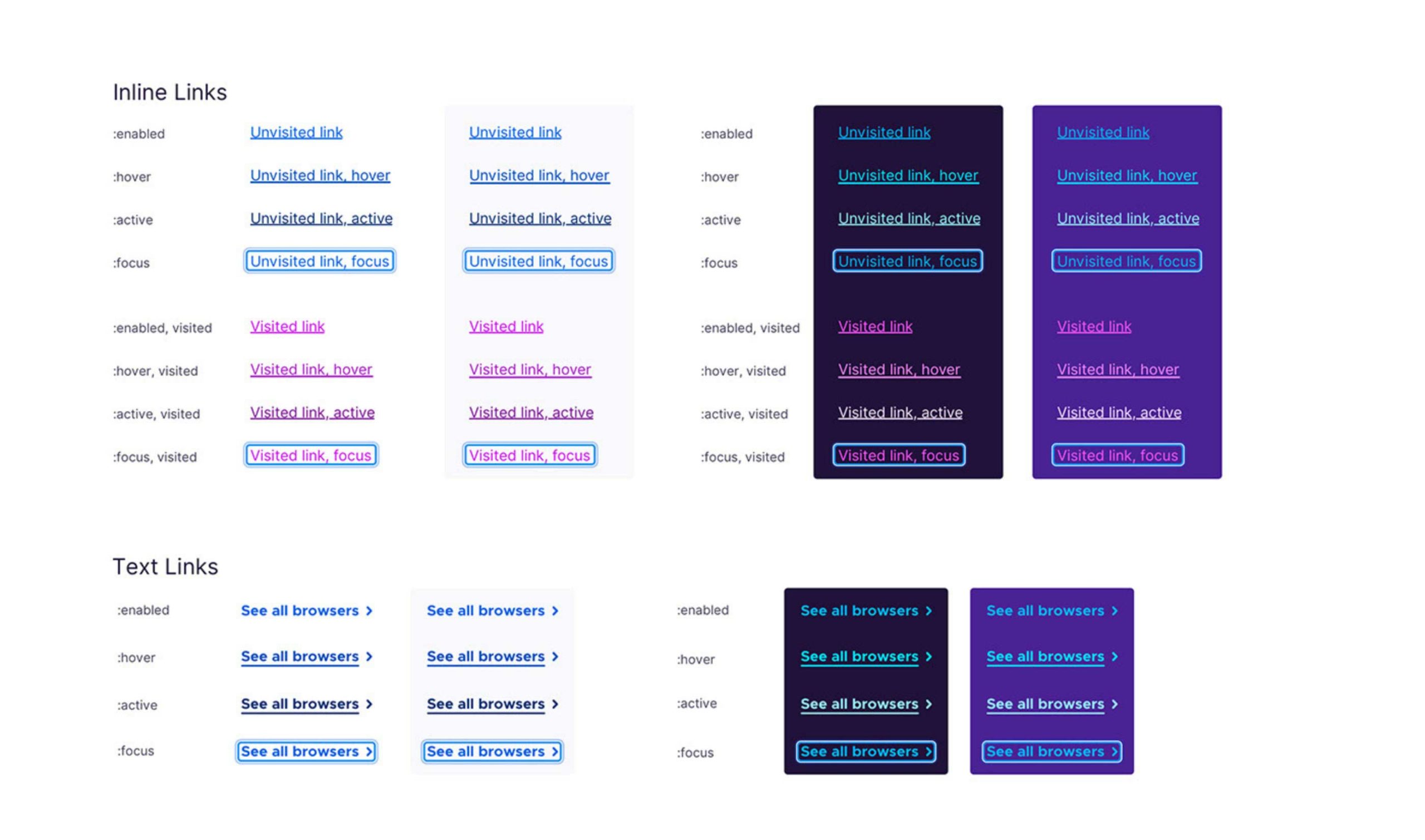
Task: Click the chevron beside See all browsers on light gray card
Action: click(554, 611)
